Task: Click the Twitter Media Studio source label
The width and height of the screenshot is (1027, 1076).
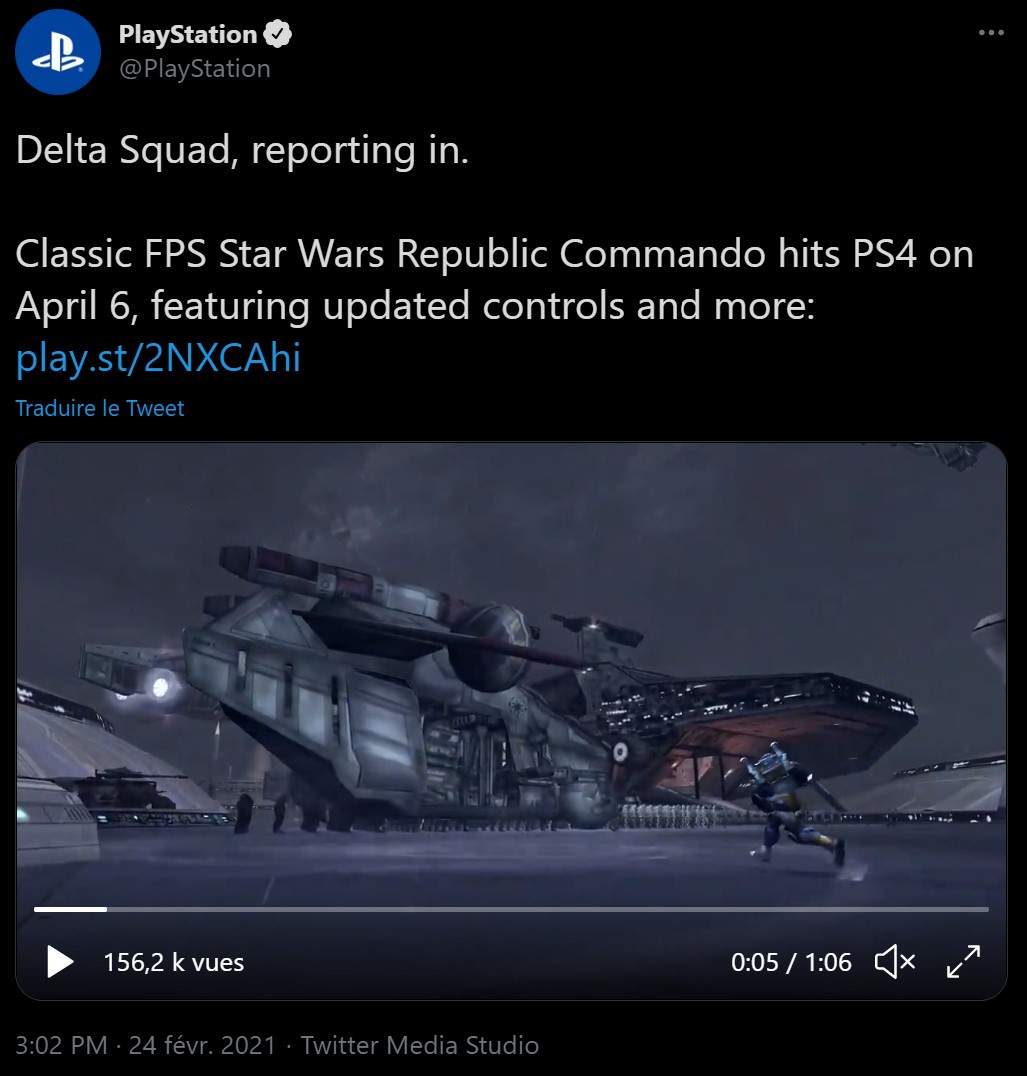Action: point(420,1045)
